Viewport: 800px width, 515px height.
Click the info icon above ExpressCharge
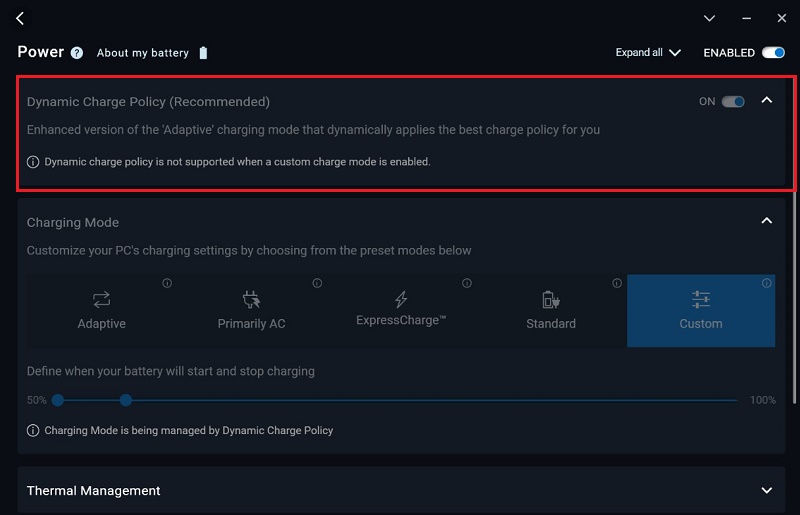coord(467,283)
